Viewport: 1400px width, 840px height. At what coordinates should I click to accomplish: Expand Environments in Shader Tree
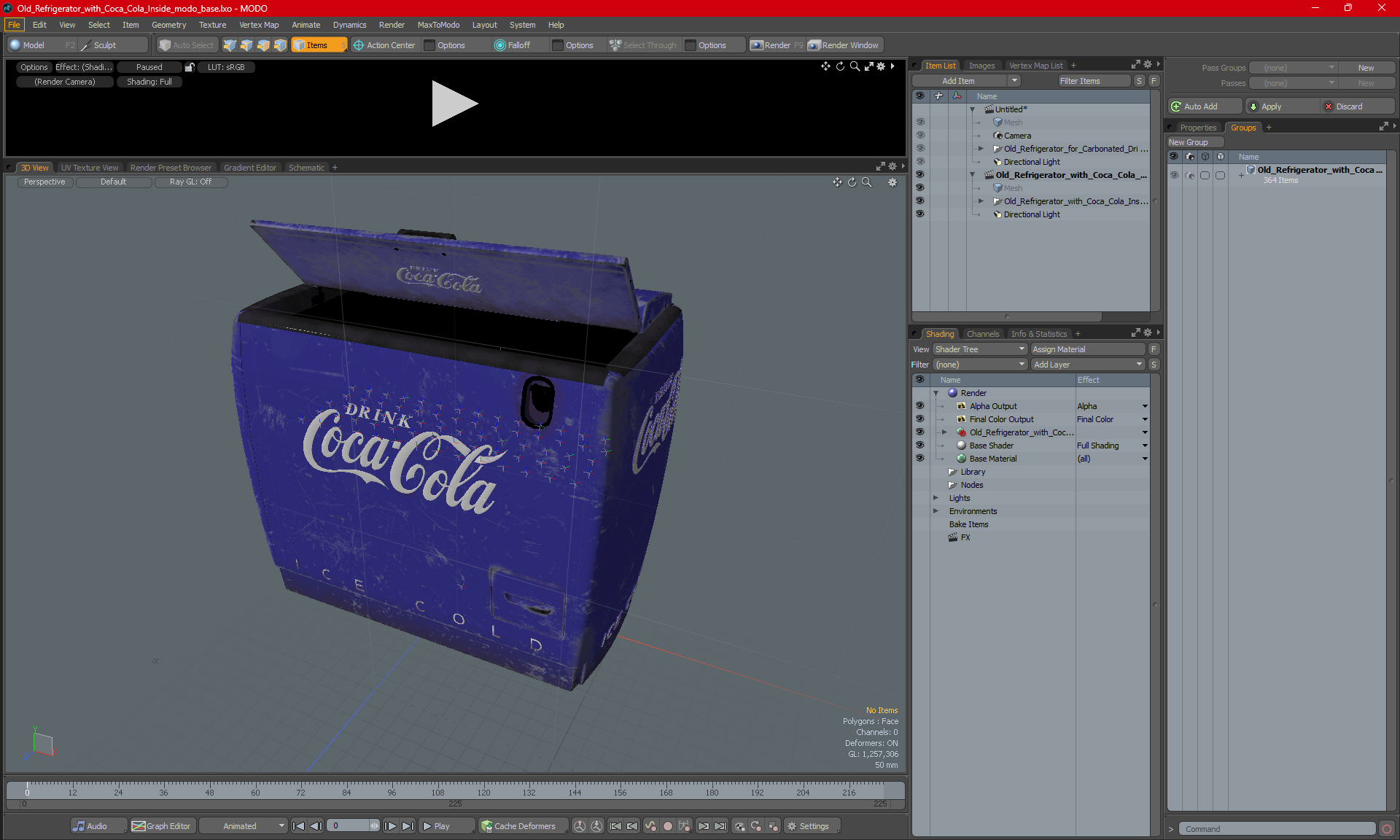936,511
